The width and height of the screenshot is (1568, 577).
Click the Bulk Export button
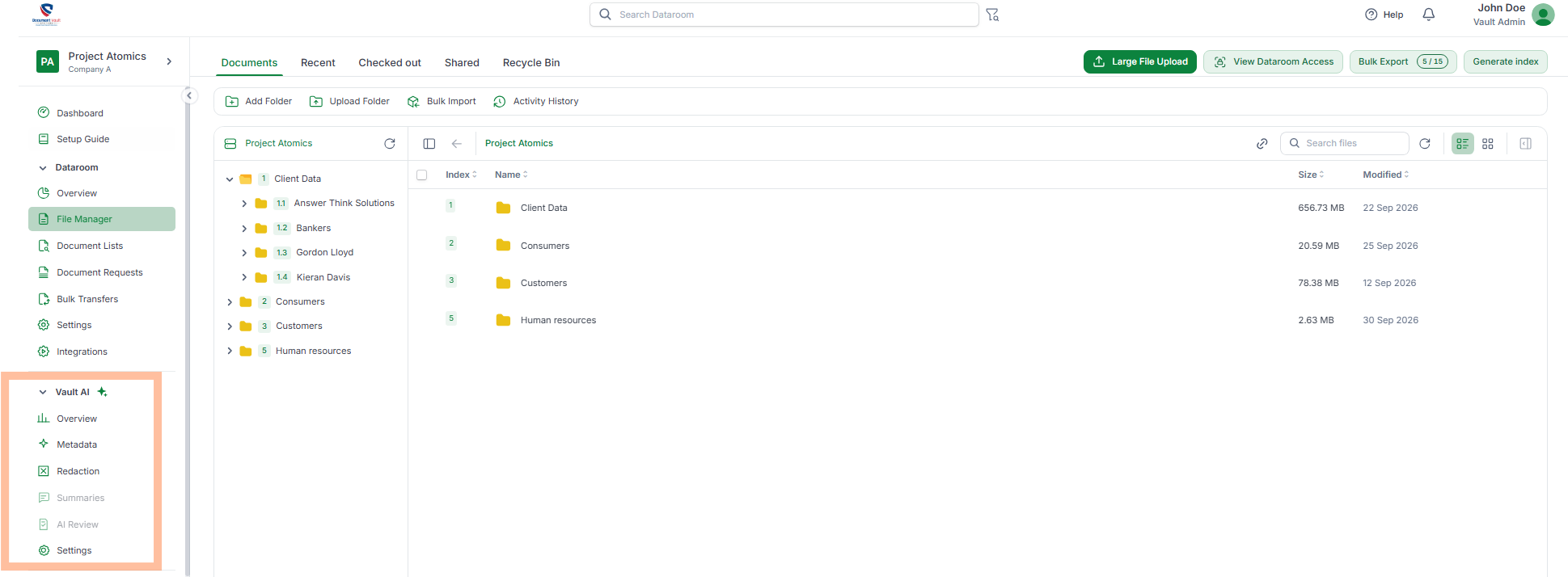tap(1403, 61)
